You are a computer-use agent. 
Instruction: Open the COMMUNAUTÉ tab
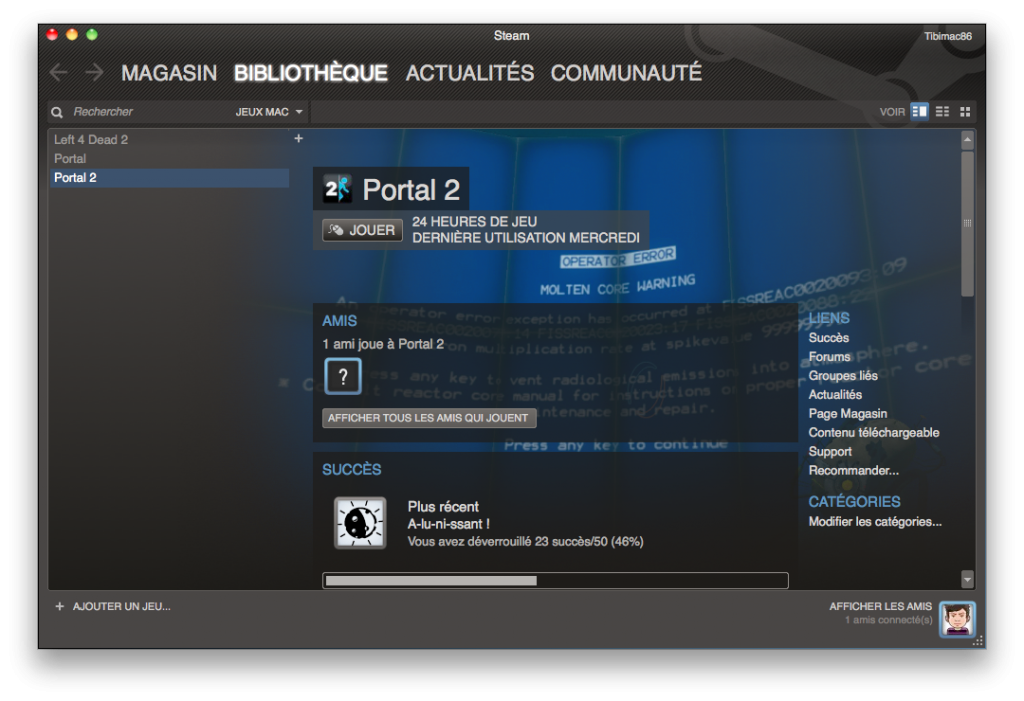click(x=626, y=73)
